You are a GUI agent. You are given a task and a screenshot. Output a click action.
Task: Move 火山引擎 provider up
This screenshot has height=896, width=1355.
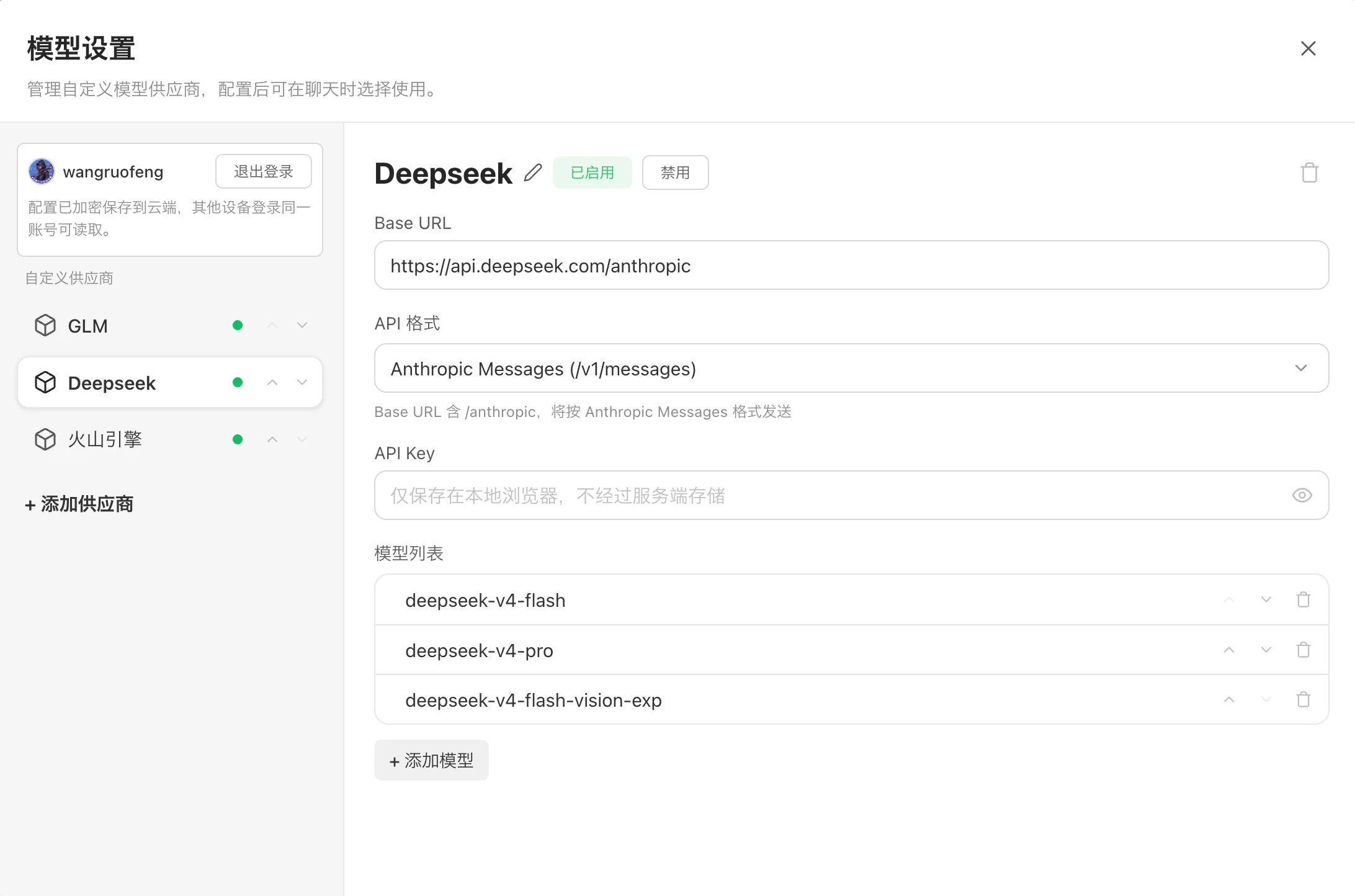tap(272, 439)
